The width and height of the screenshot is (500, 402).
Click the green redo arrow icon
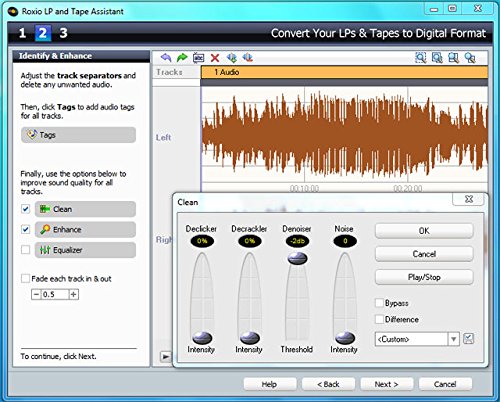point(182,58)
